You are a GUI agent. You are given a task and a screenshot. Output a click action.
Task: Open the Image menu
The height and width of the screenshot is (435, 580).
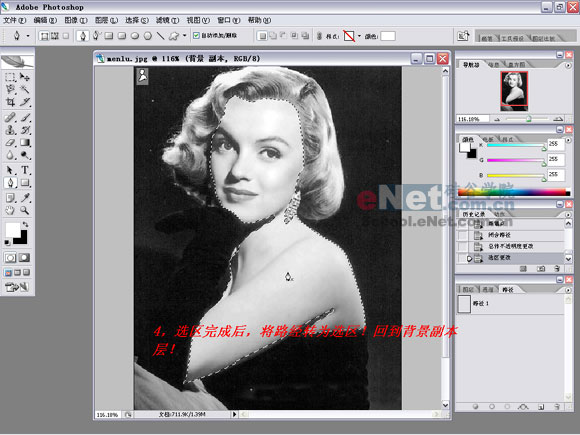click(76, 20)
